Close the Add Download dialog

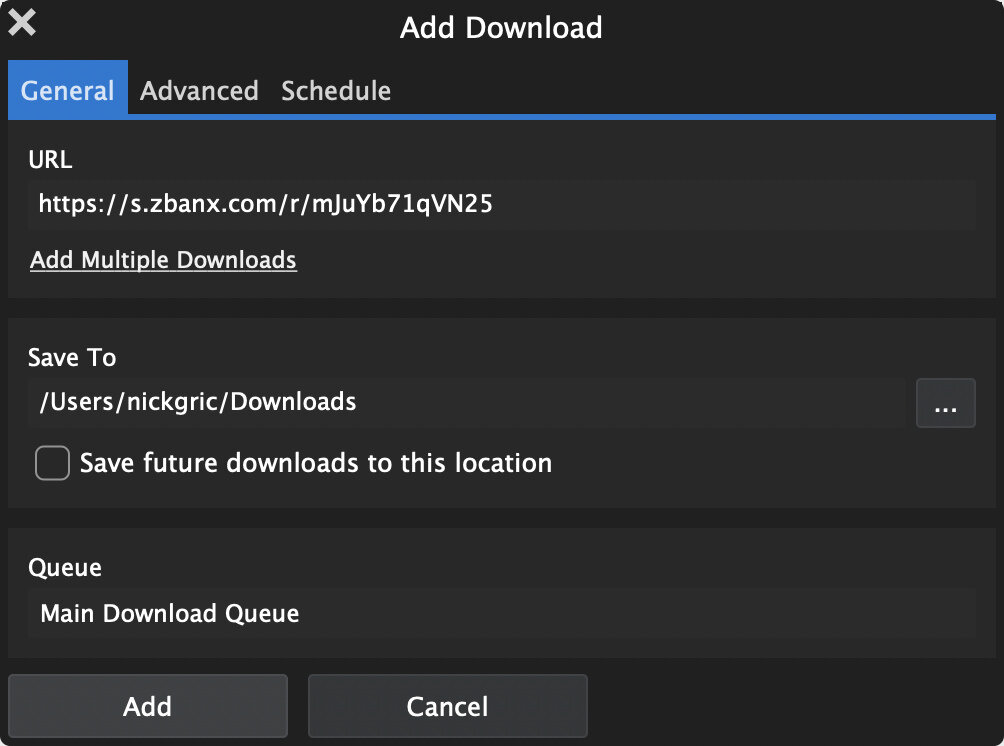pyautogui.click(x=22, y=23)
